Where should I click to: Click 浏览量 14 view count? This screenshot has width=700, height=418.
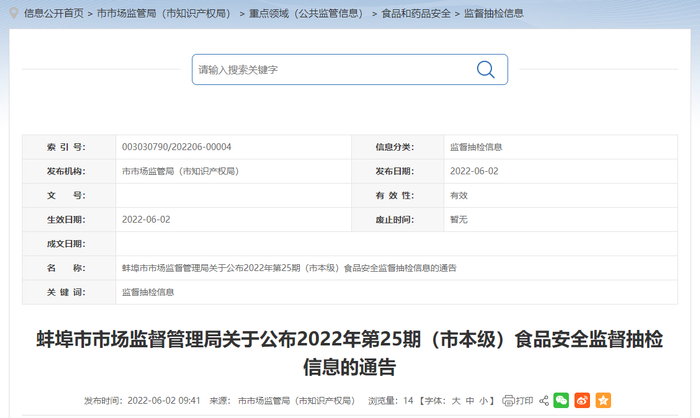pos(391,401)
